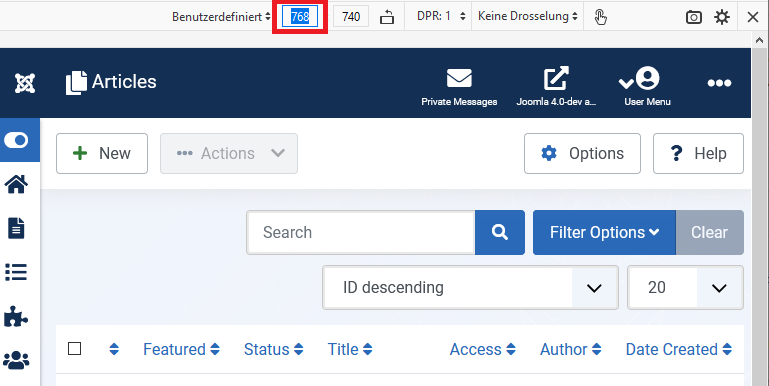Sort articles by Author
Viewport: 769px width, 386px height.
(570, 349)
